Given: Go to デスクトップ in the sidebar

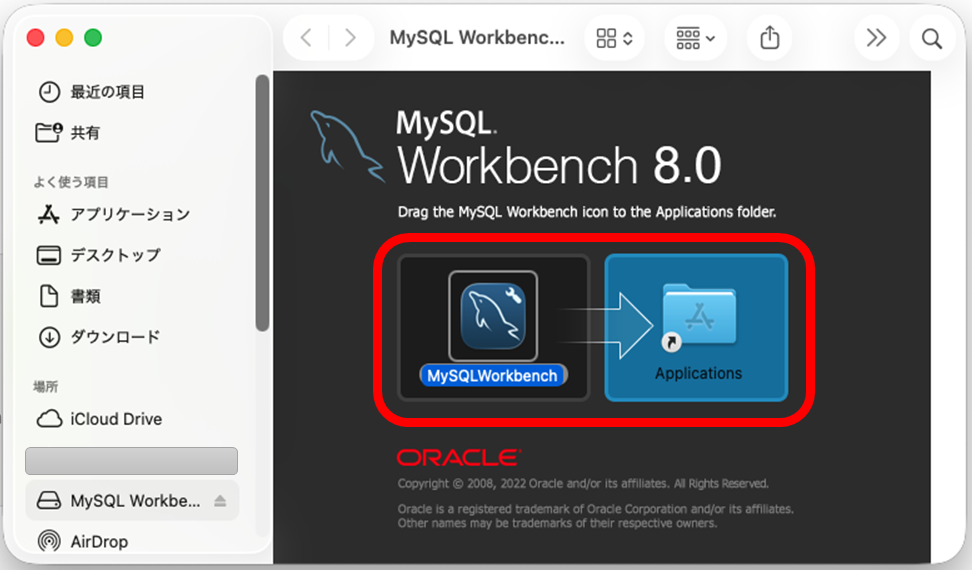Looking at the screenshot, I should click(114, 256).
